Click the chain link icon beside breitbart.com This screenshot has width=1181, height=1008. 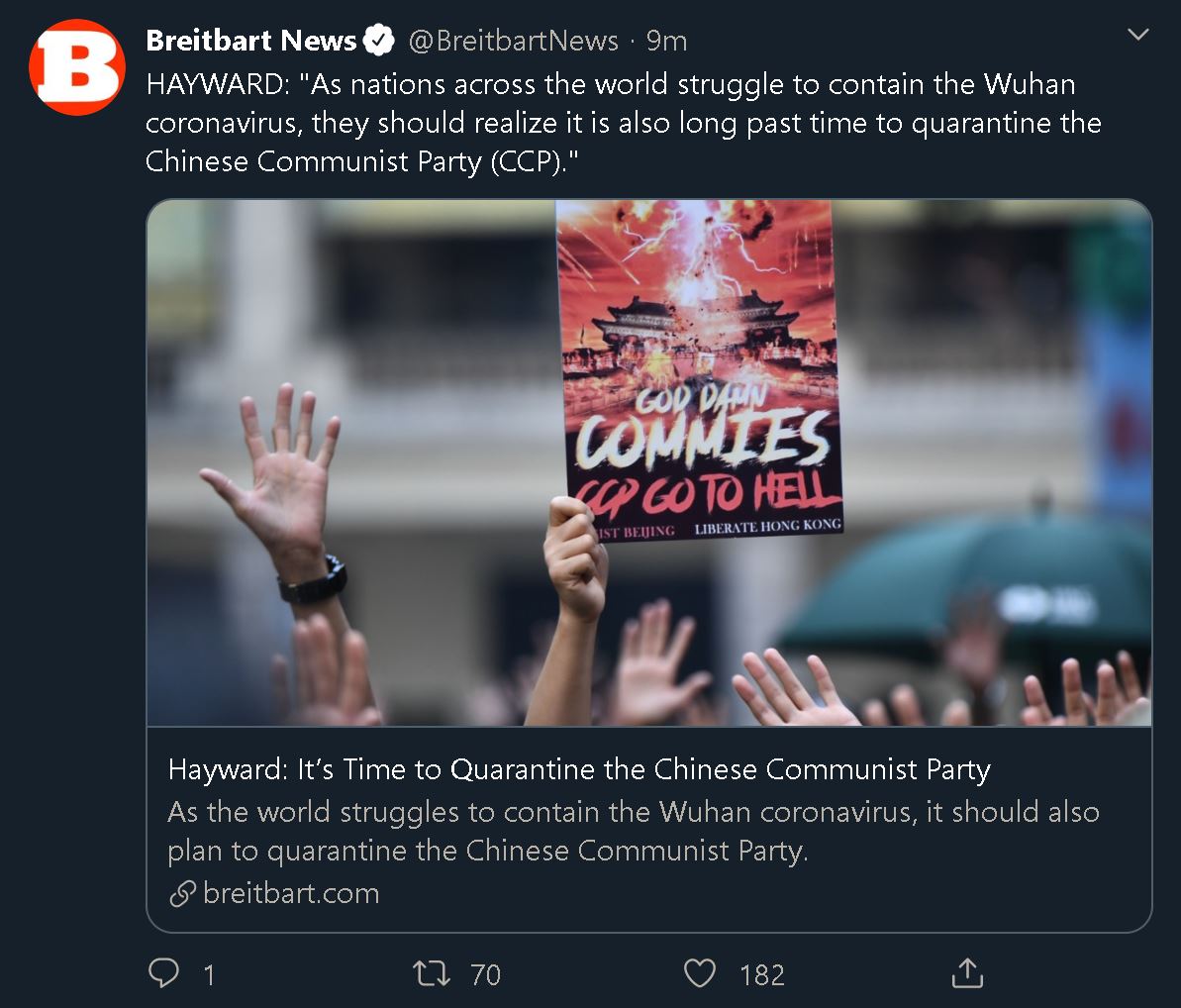click(183, 893)
